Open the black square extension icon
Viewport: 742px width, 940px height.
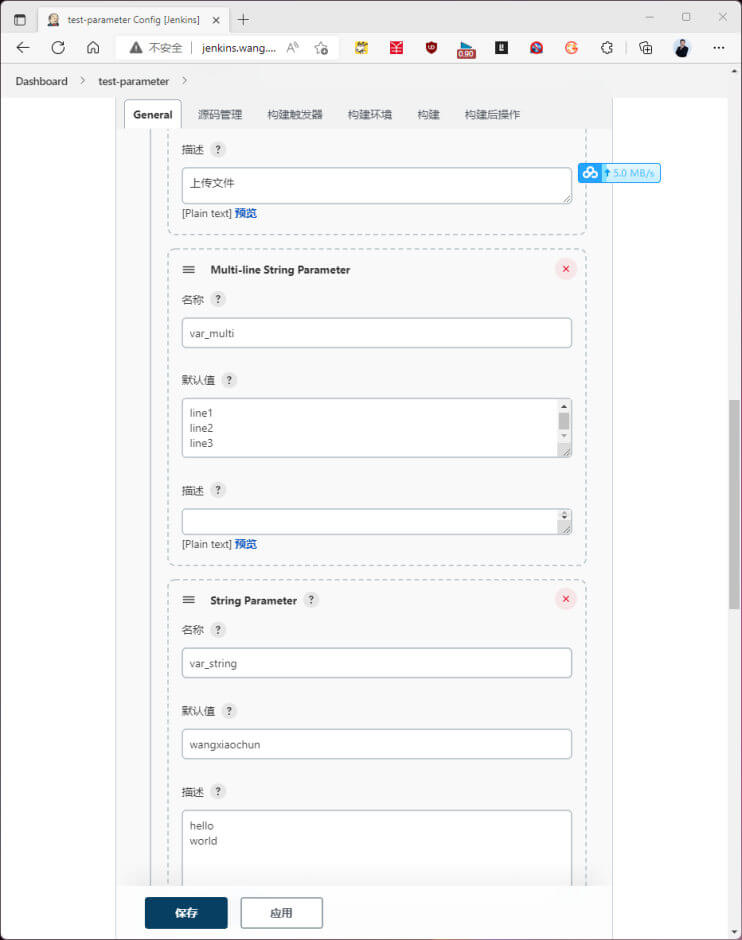pyautogui.click(x=501, y=47)
